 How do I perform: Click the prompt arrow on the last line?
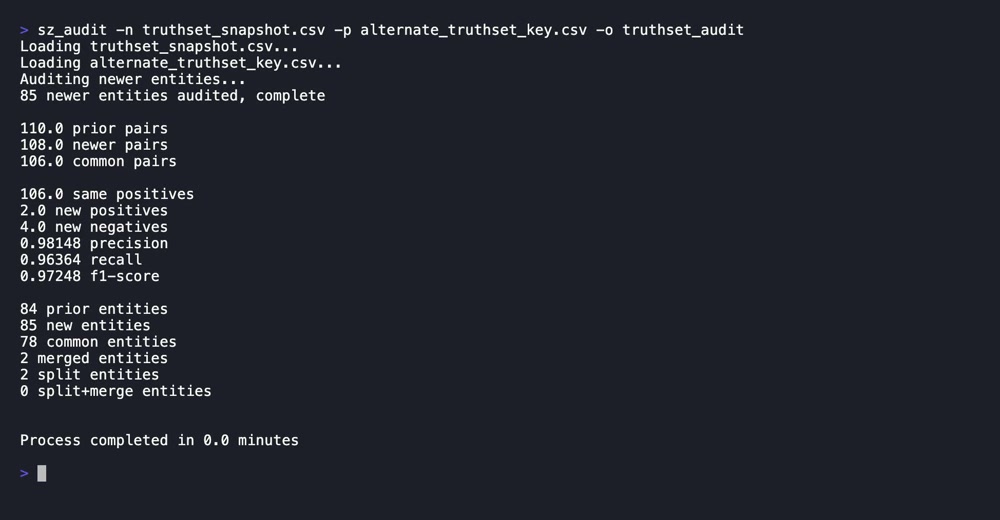pos(24,473)
